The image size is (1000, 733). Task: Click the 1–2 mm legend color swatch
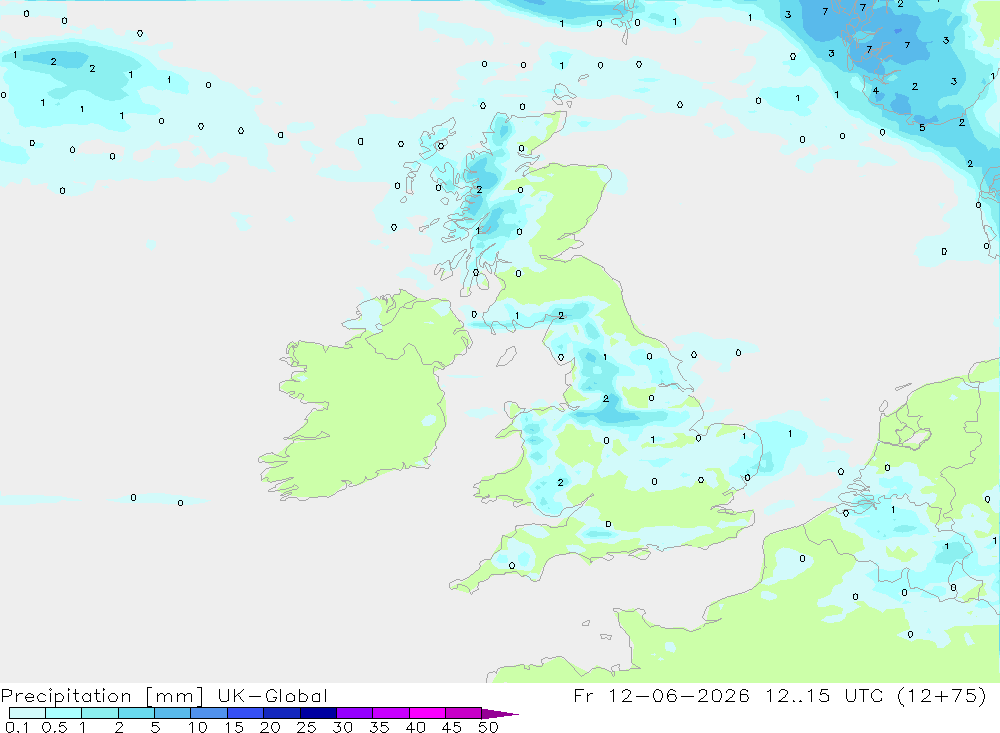tap(99, 713)
